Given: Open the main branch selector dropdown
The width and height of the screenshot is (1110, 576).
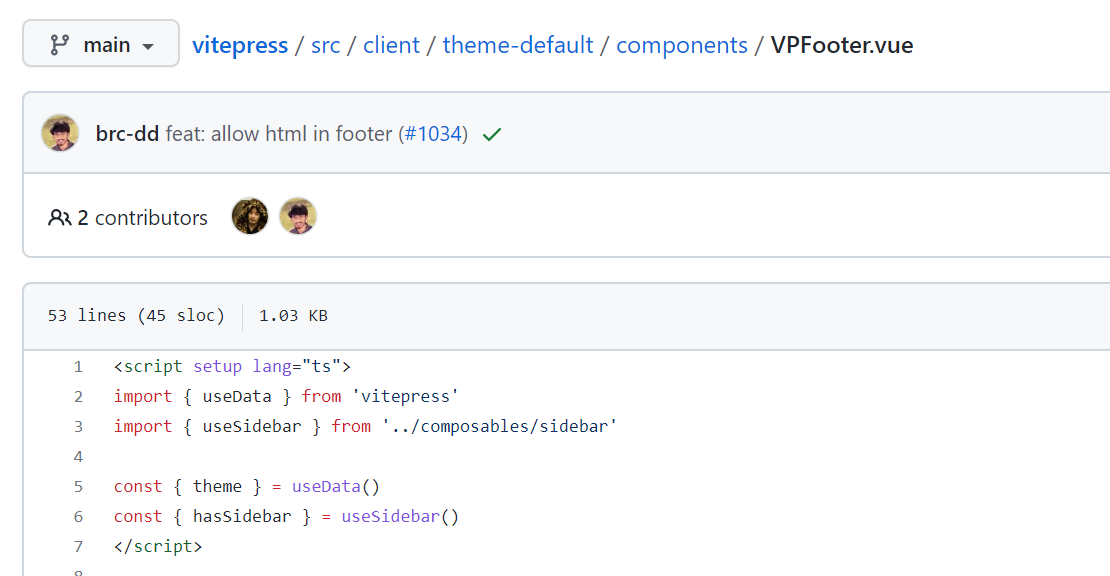Looking at the screenshot, I should tap(101, 44).
